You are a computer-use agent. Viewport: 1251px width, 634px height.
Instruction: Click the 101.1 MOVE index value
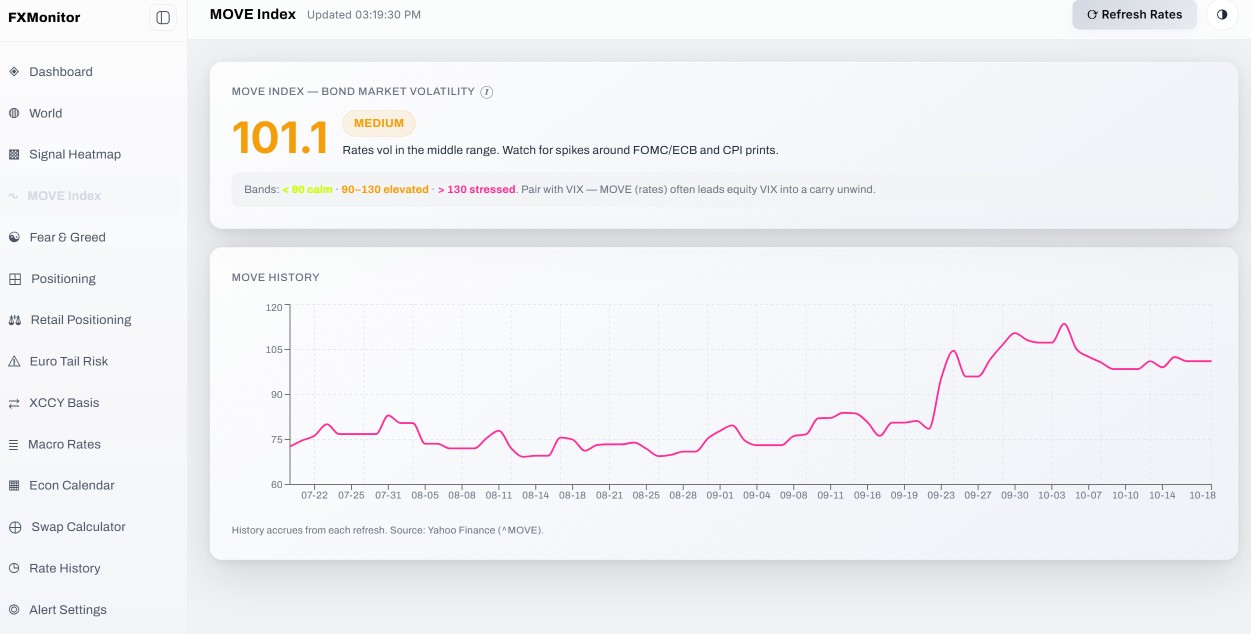click(x=280, y=138)
